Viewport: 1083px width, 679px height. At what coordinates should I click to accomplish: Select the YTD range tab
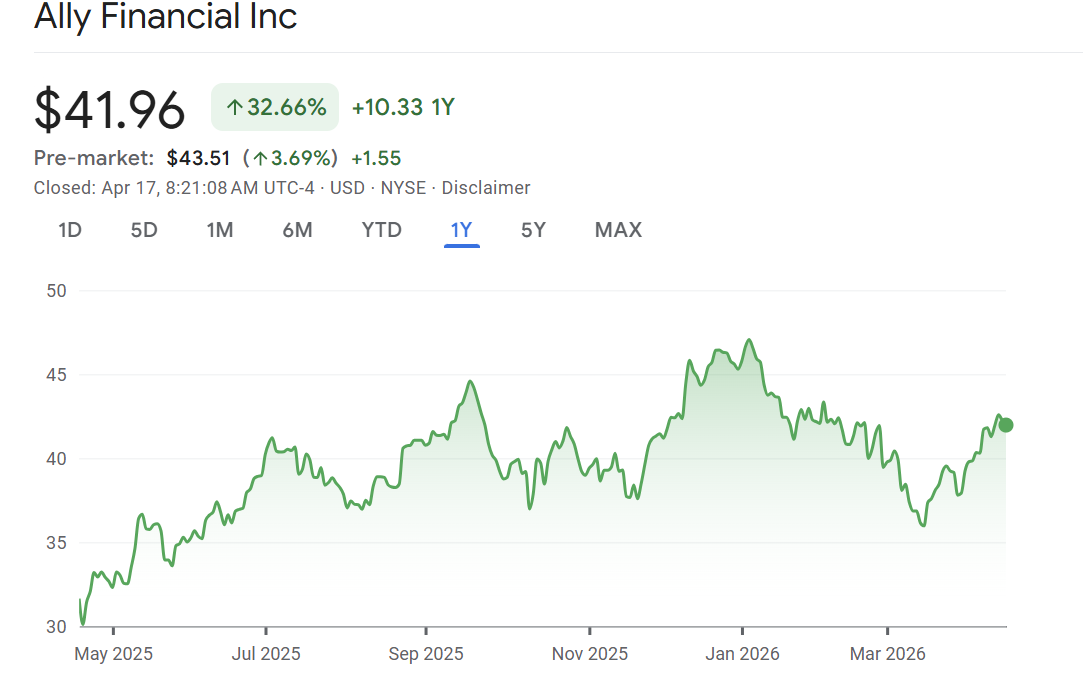tap(381, 230)
